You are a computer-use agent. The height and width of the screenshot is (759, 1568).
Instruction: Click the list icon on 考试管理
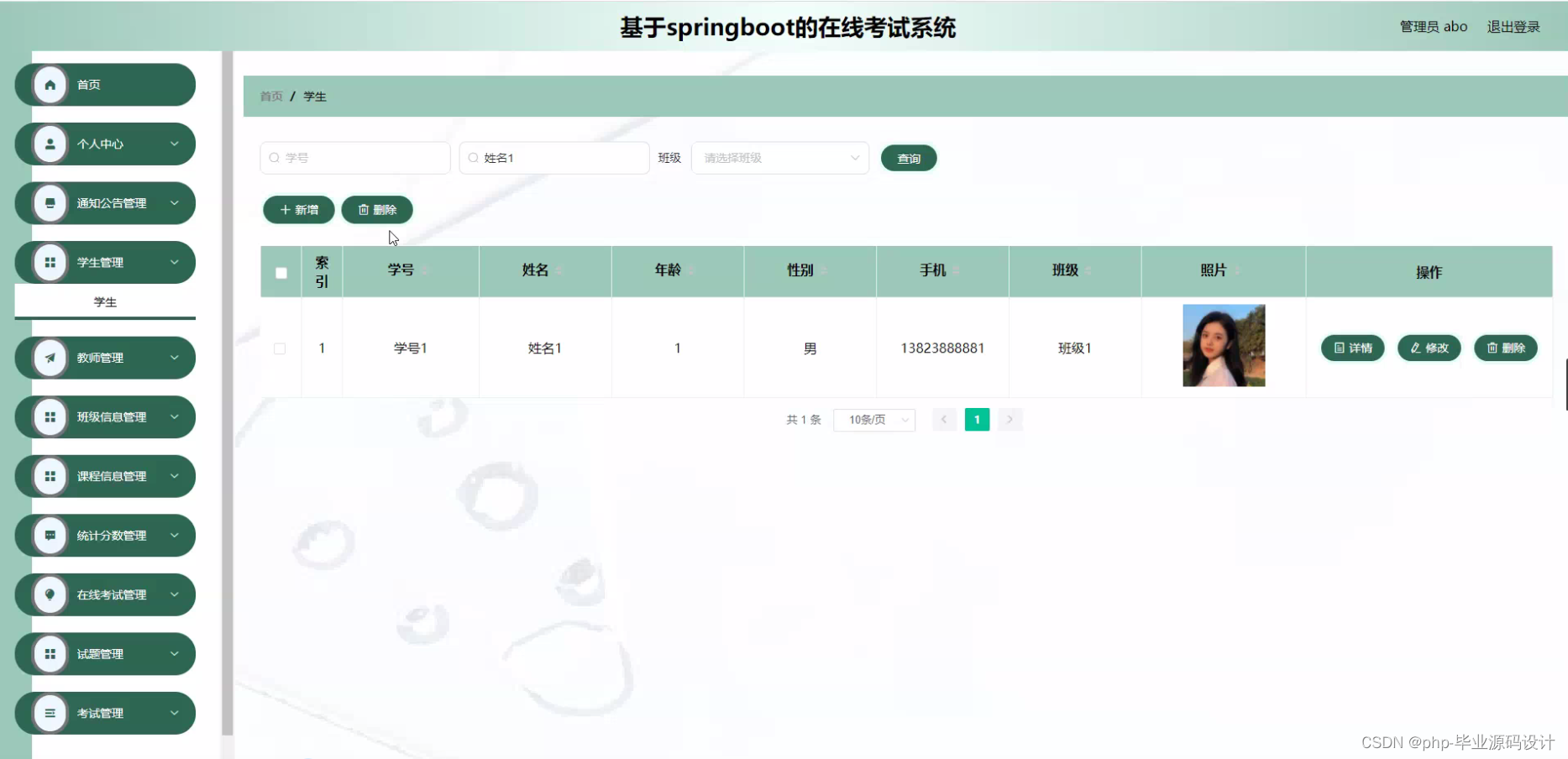pos(50,713)
